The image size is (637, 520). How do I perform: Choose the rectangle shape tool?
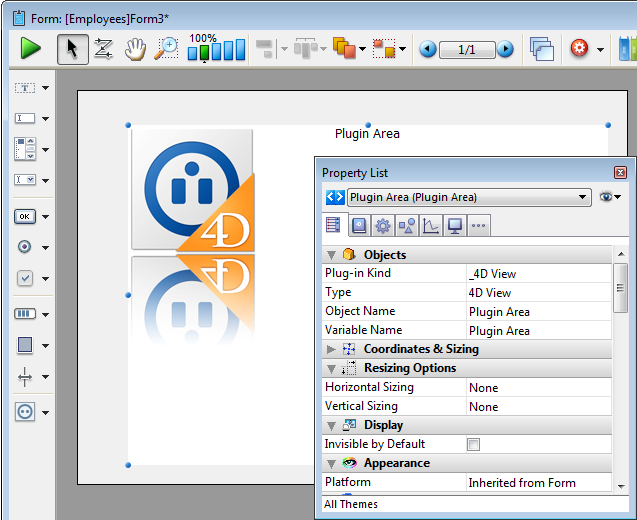[x=25, y=345]
